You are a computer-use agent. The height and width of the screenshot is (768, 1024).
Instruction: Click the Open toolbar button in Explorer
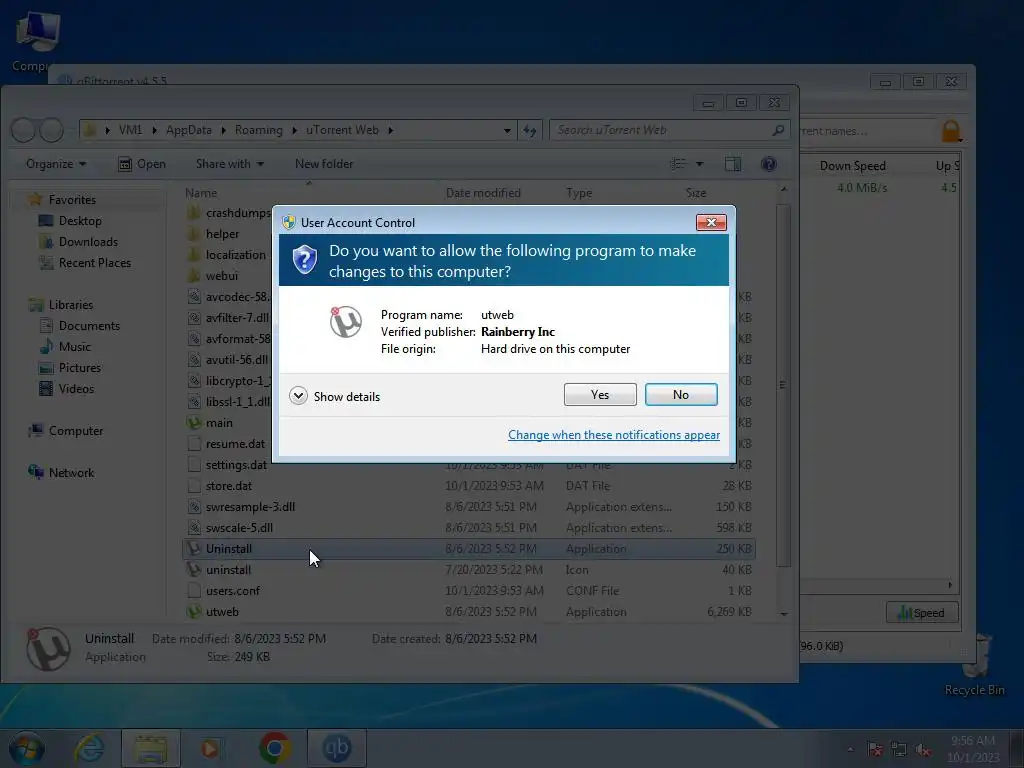(142, 164)
